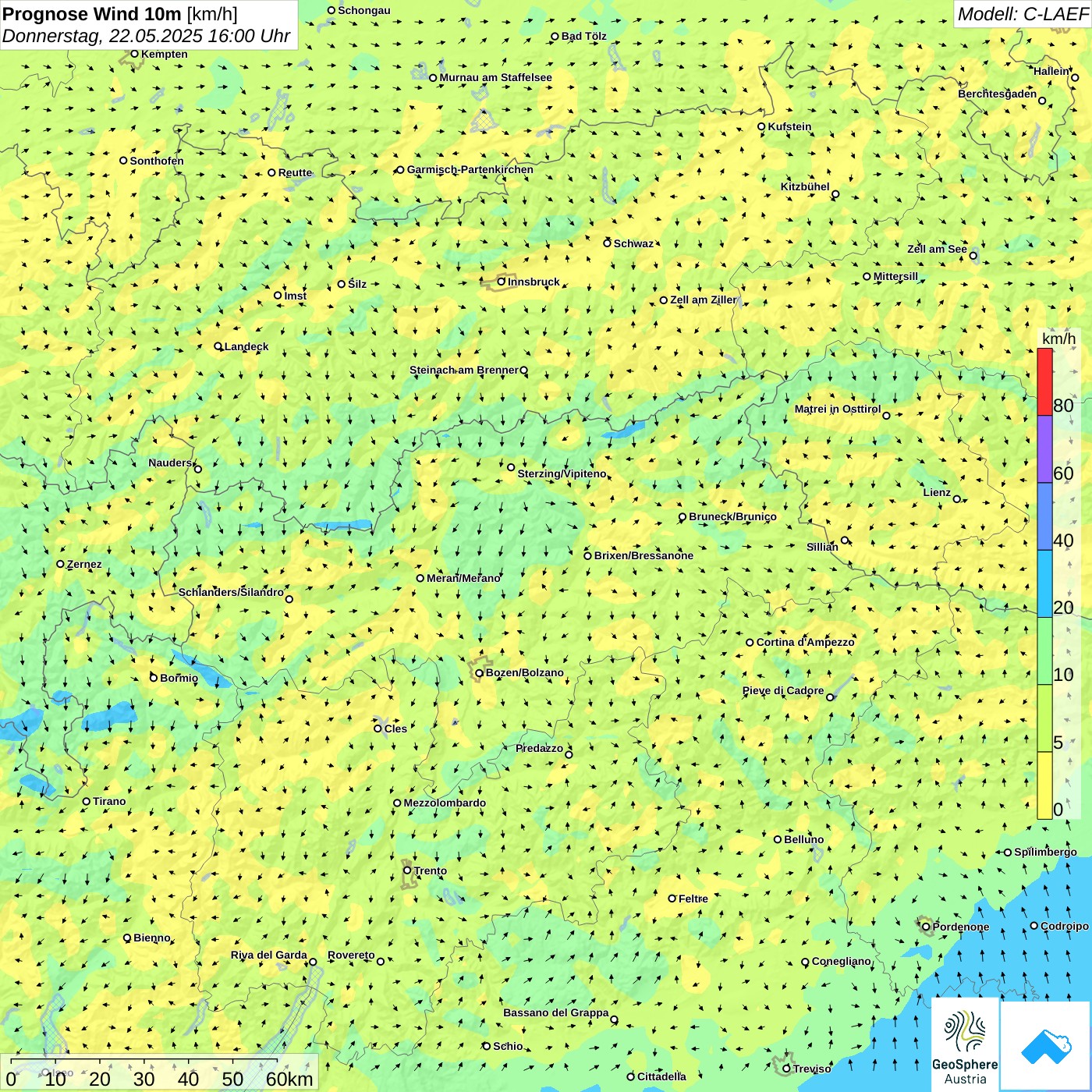The image size is (1092, 1092).
Task: Click the Kitzbühel city label
Action: pos(805,186)
